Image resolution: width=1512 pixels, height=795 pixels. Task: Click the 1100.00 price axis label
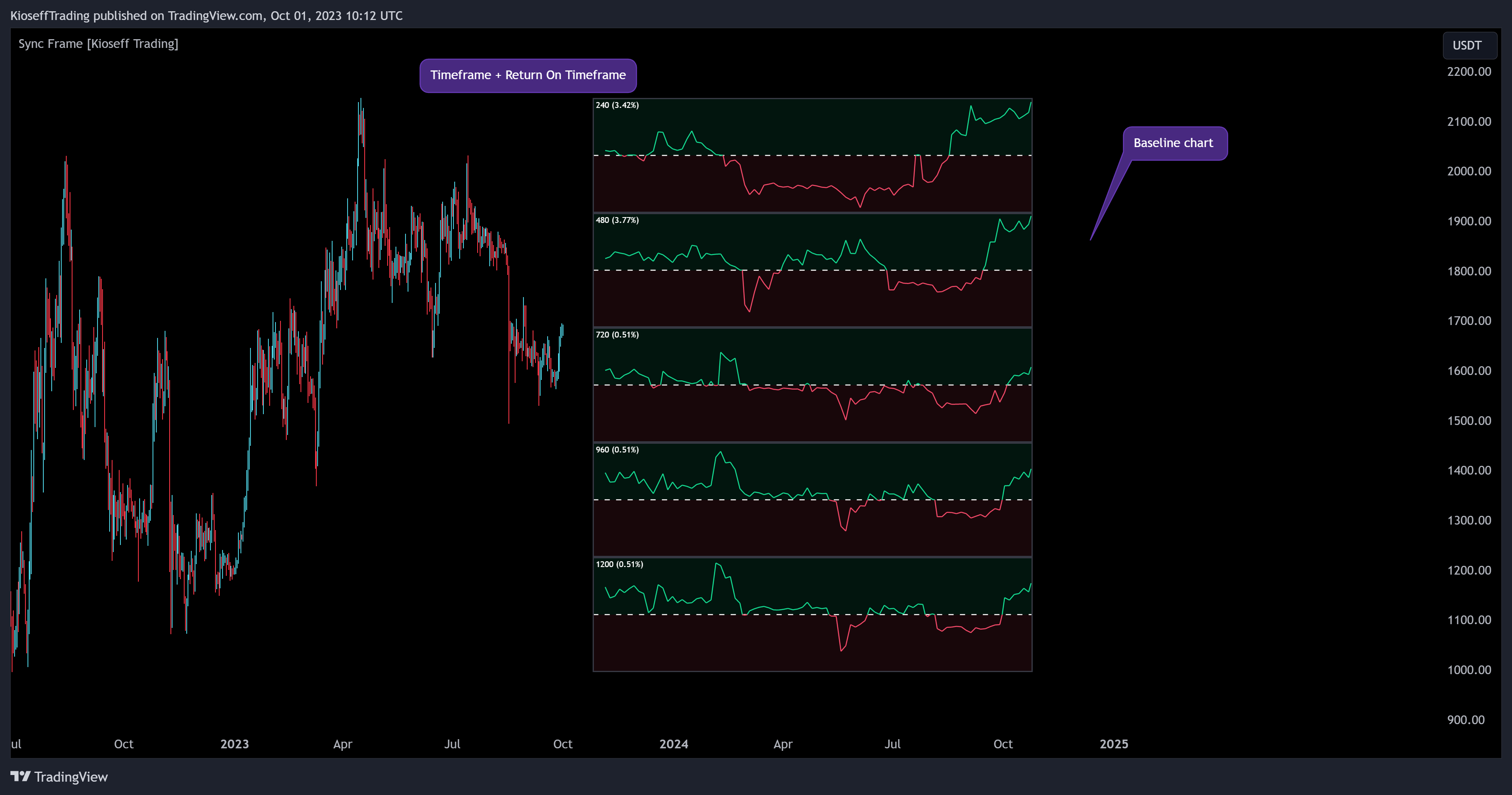[1469, 620]
